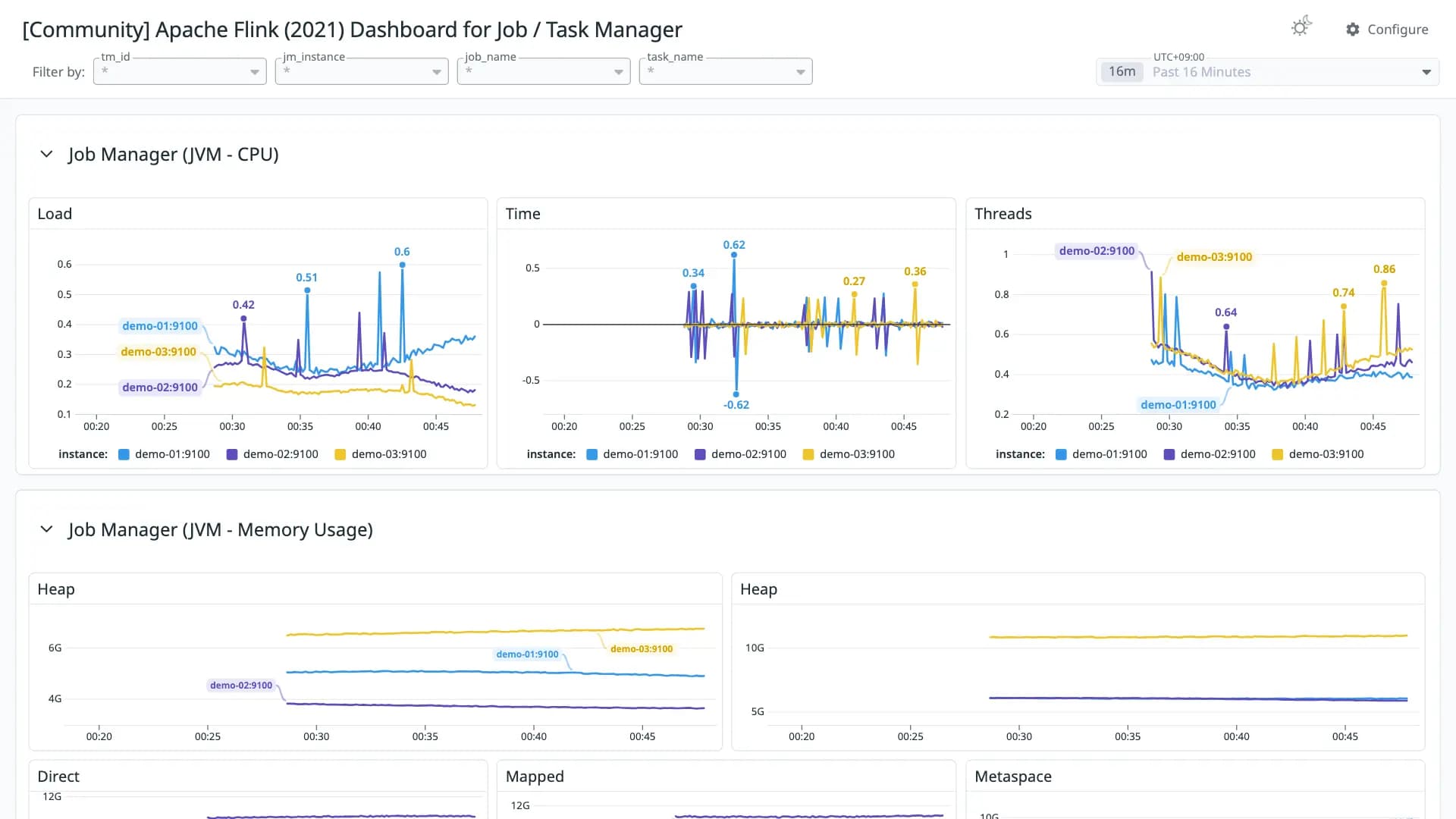Click the 0.86 peak marker in Threads chart

click(1384, 283)
